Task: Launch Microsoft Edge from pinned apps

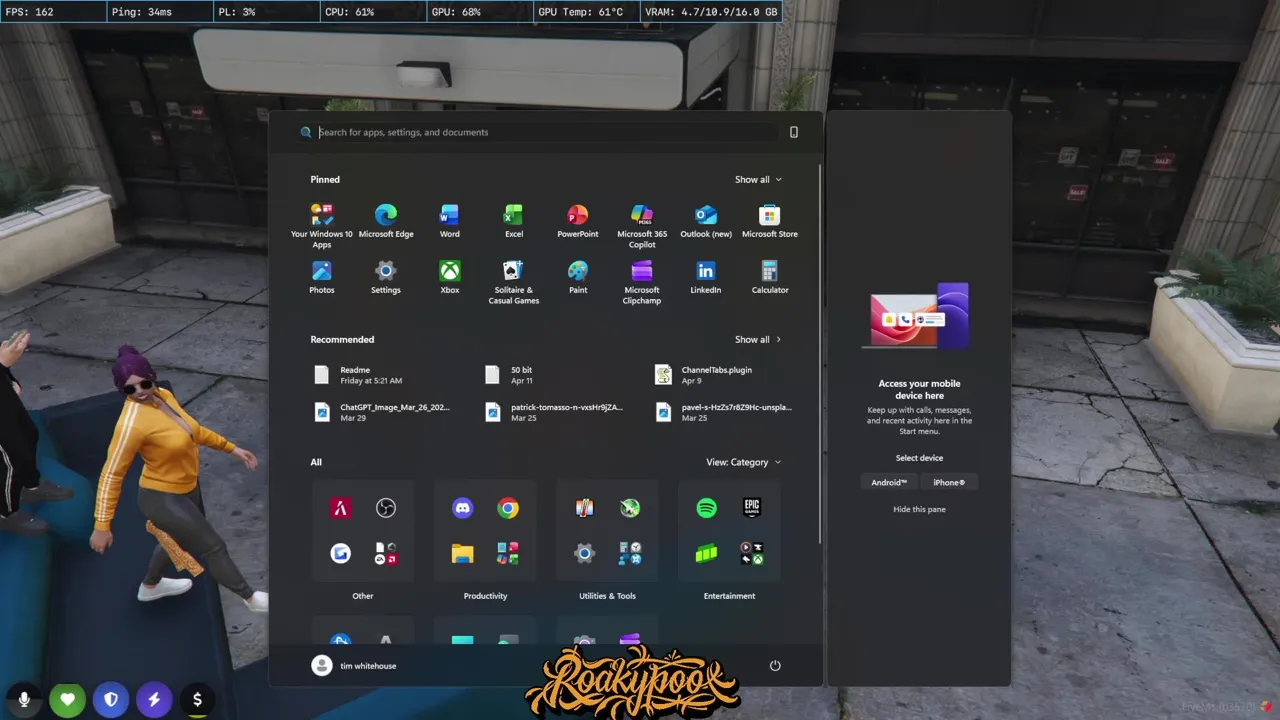Action: tap(385, 221)
